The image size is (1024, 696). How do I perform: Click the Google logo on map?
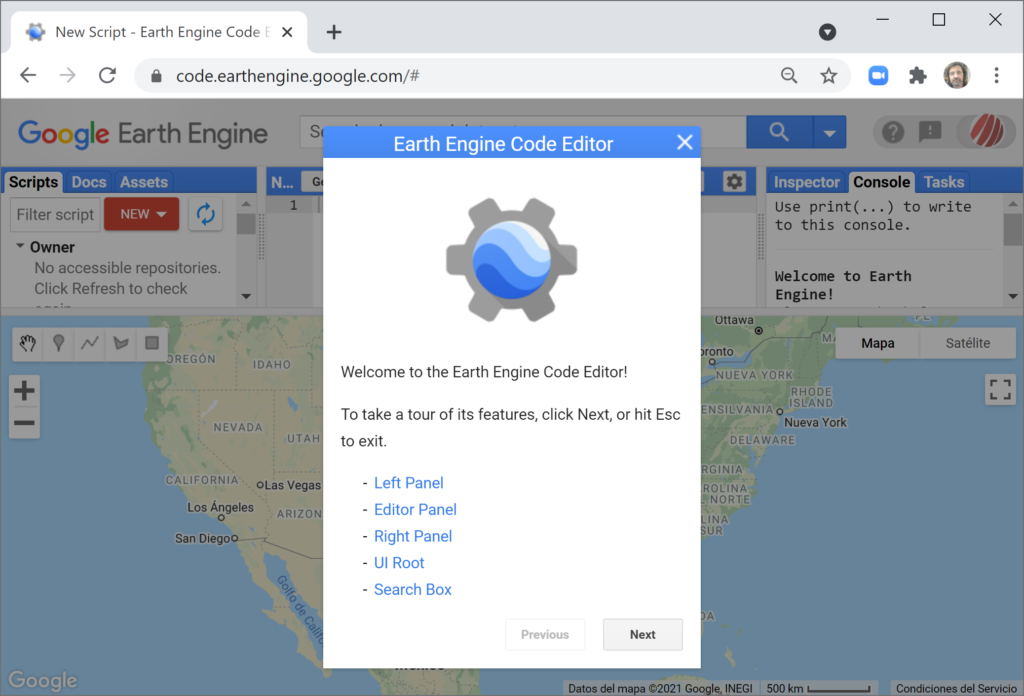tap(43, 680)
